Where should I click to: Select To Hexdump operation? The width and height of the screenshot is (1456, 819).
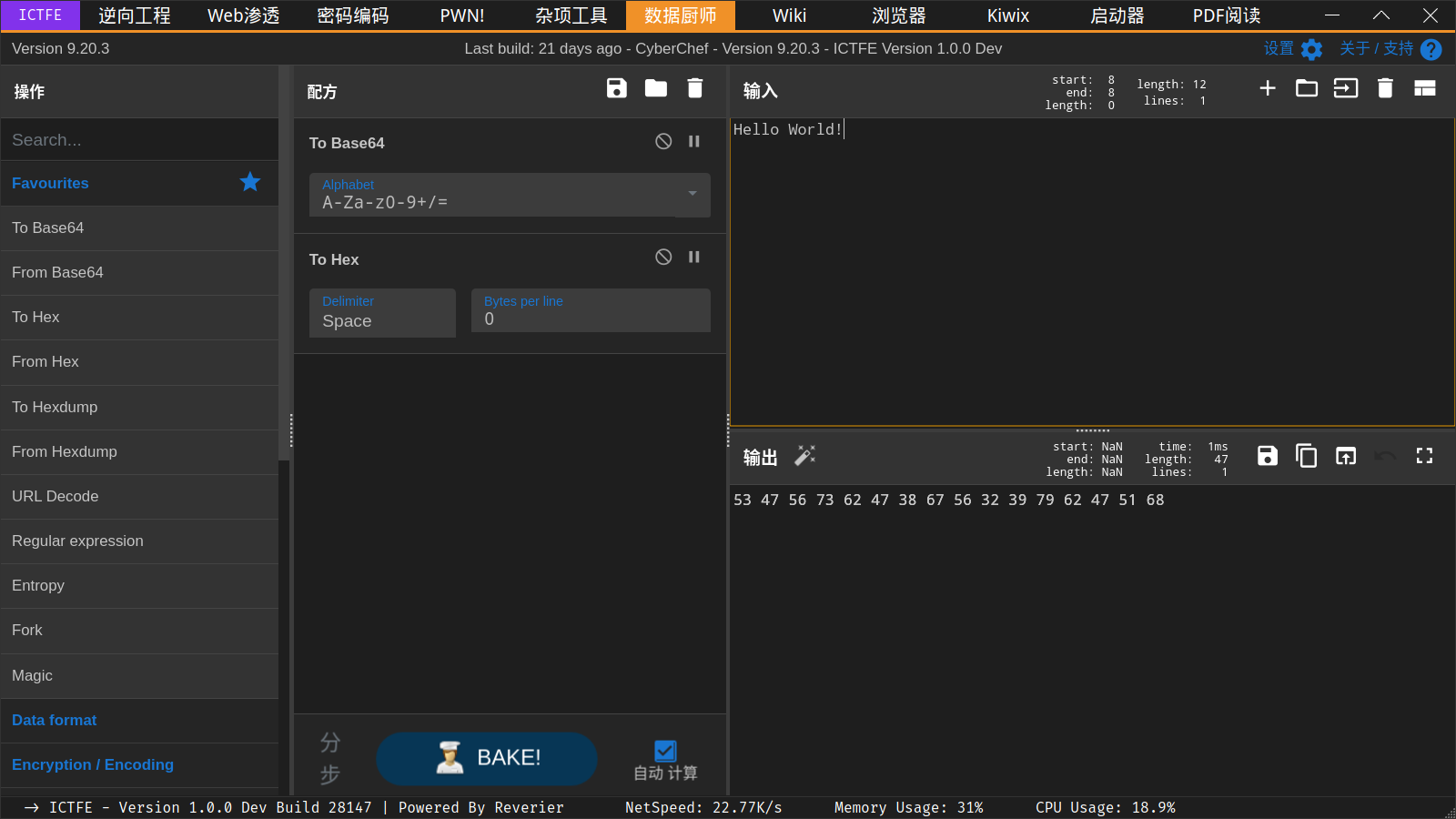click(x=139, y=407)
